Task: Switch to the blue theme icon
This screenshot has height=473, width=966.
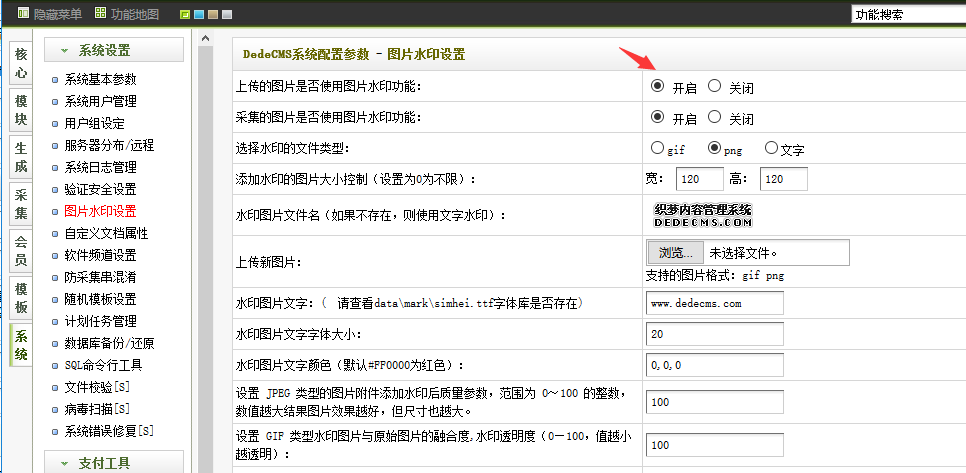Action: pos(199,15)
